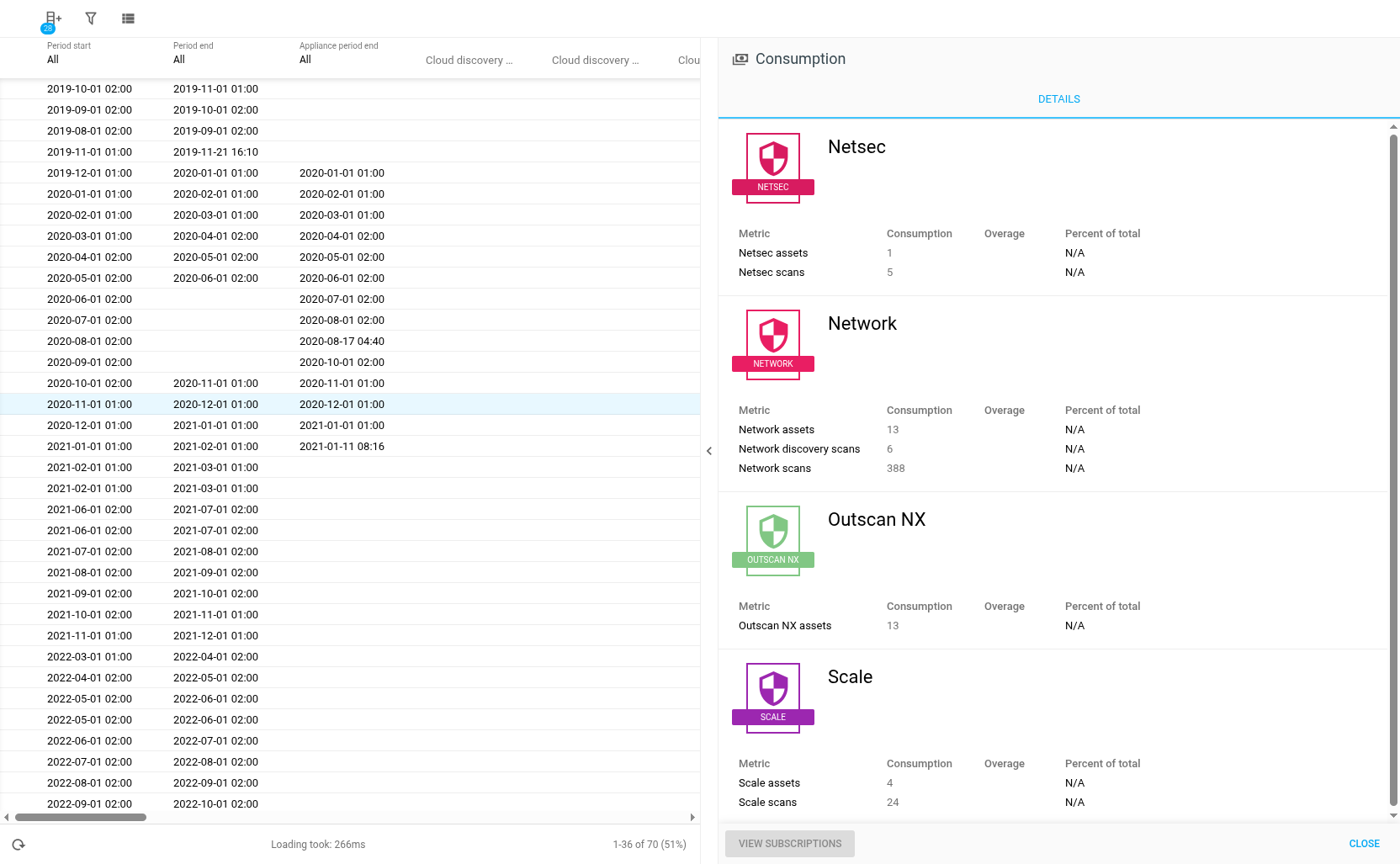Click the table's horizontal scrollbar thumb

[x=81, y=817]
